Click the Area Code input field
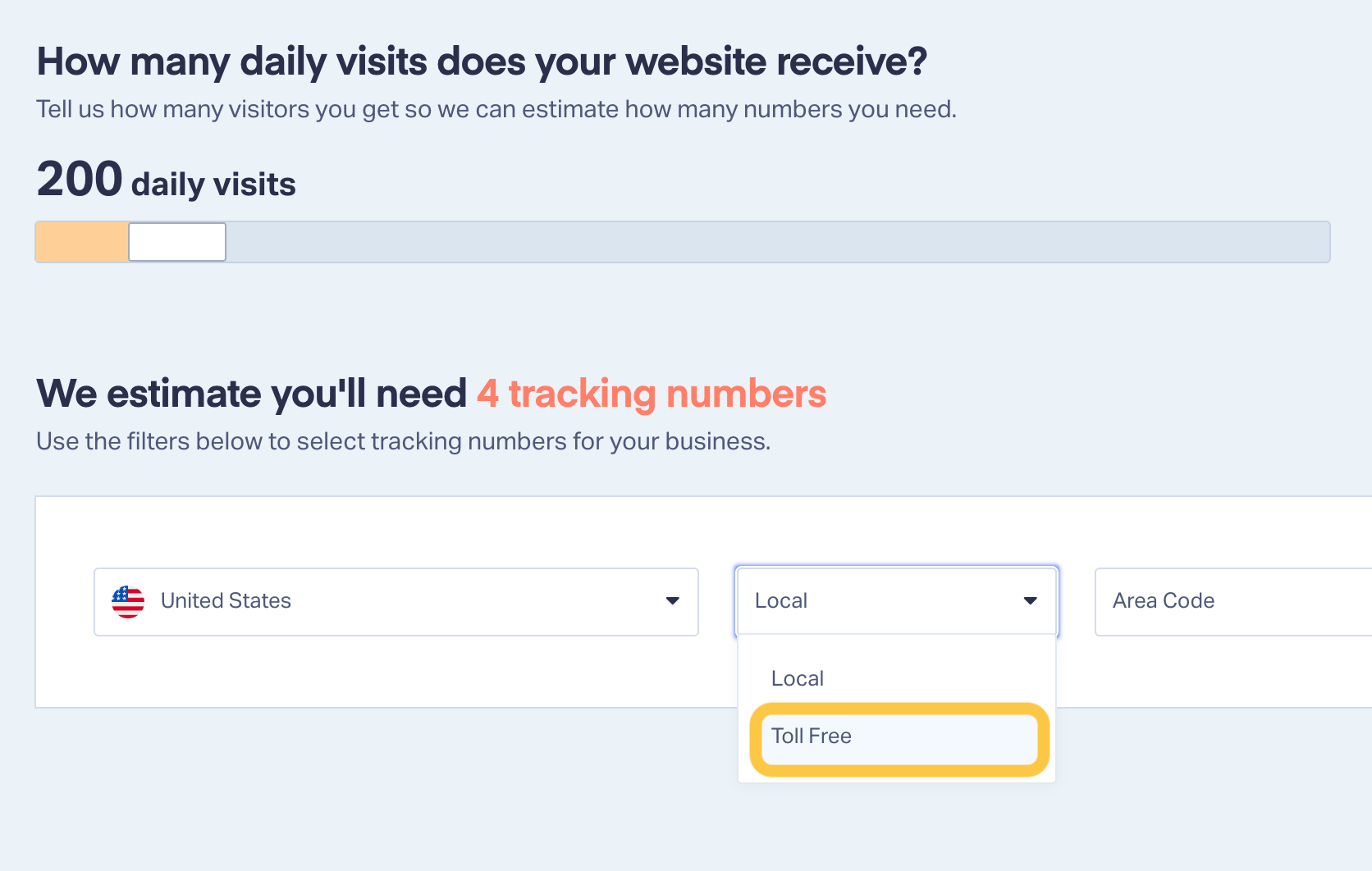Viewport: 1372px width, 871px height. point(1233,601)
